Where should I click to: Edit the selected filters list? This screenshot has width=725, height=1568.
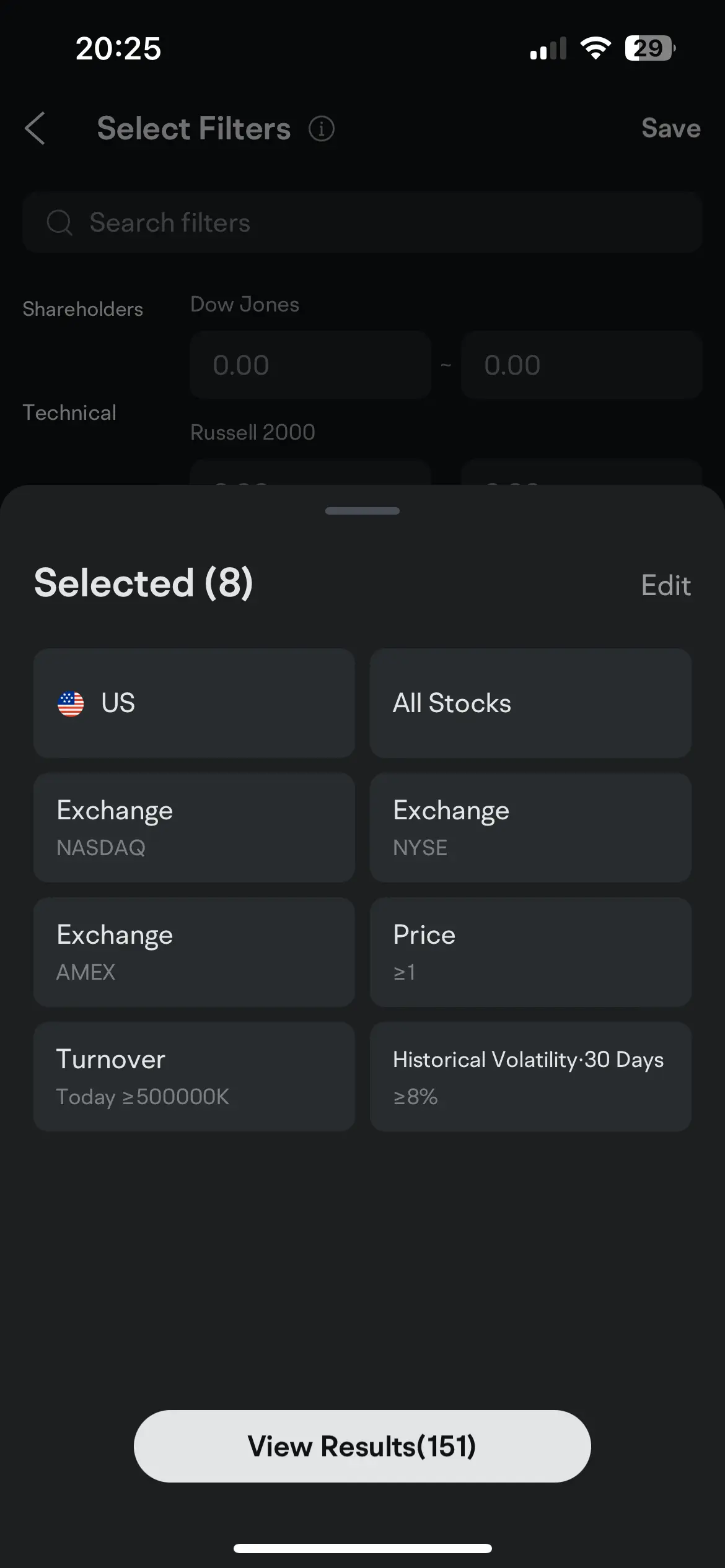[666, 585]
